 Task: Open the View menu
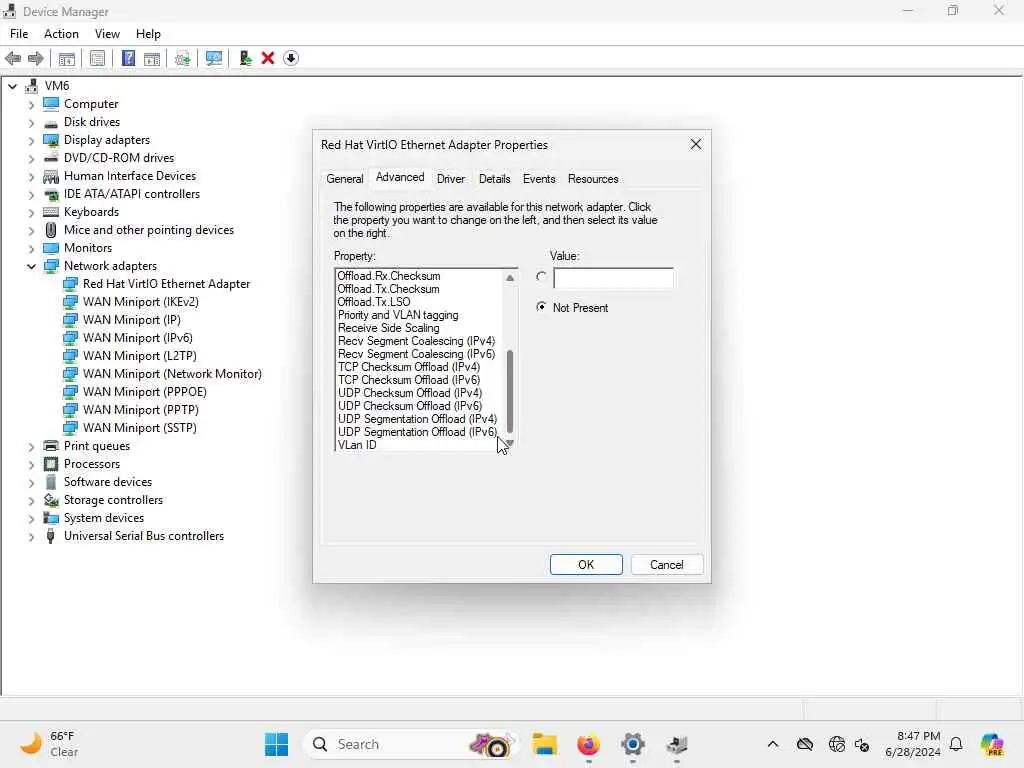click(x=107, y=34)
